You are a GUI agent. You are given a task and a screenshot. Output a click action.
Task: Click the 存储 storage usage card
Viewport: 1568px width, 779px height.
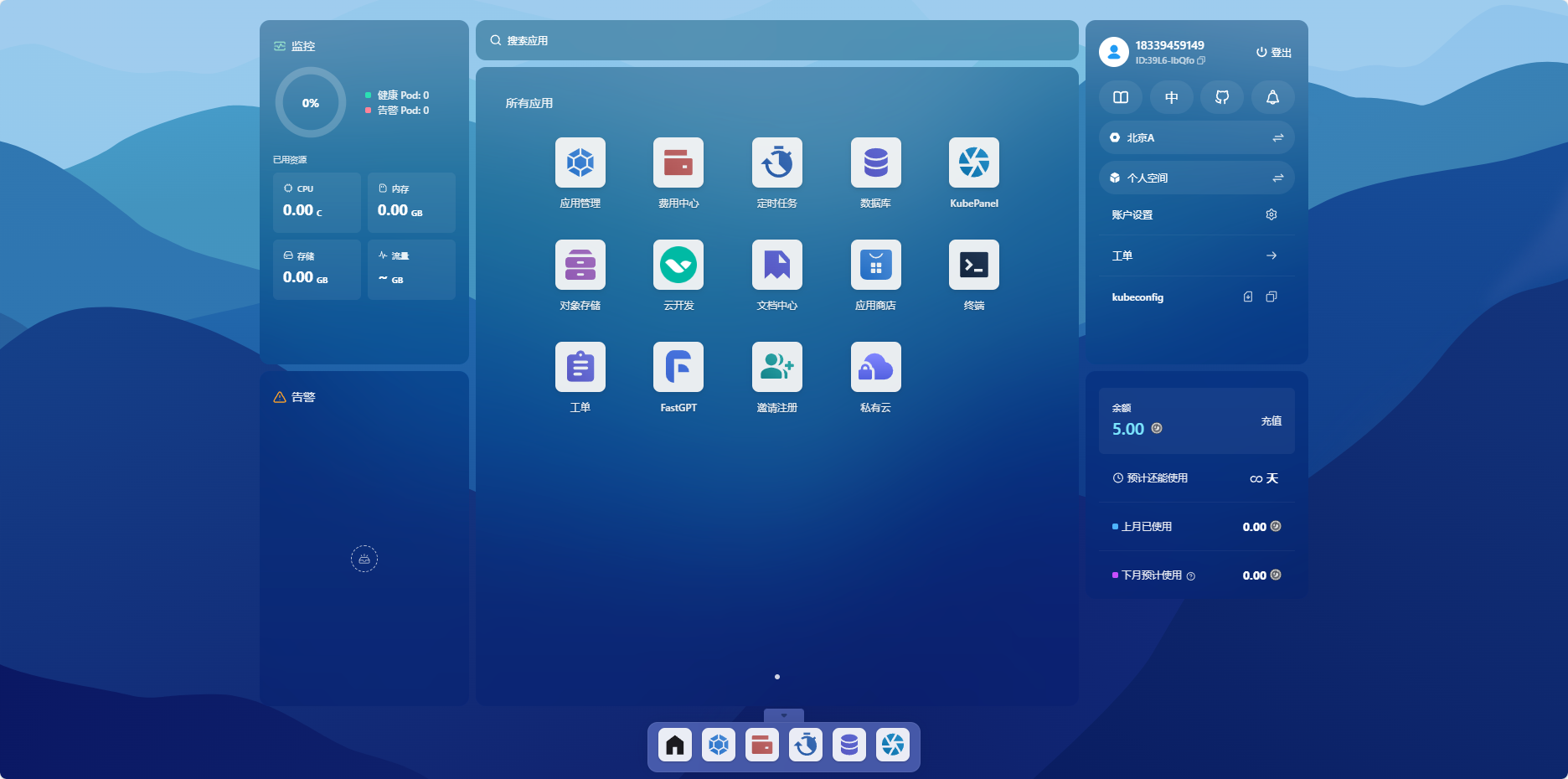coord(317,270)
